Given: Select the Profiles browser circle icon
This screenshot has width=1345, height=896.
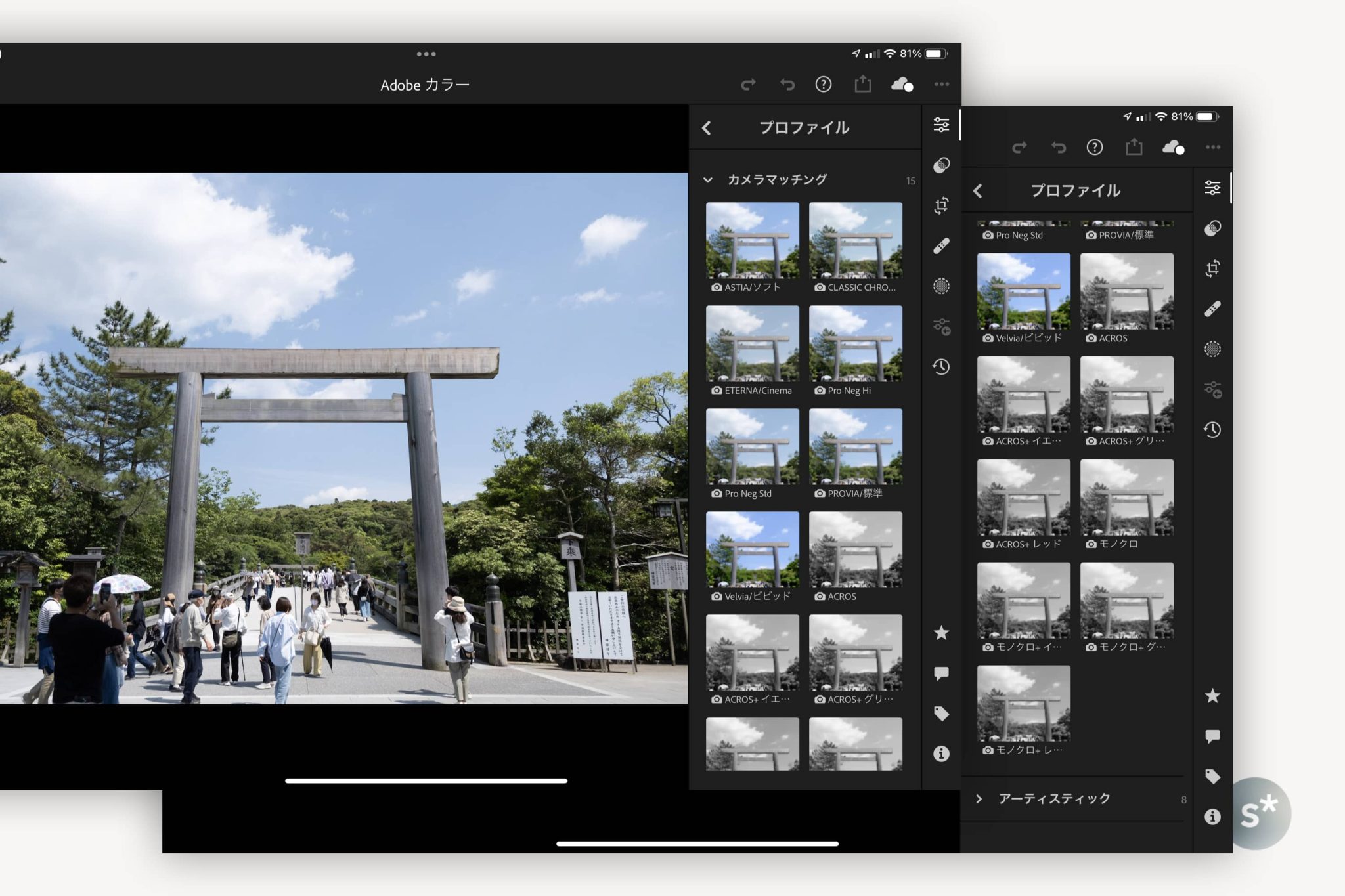Looking at the screenshot, I should point(942,166).
